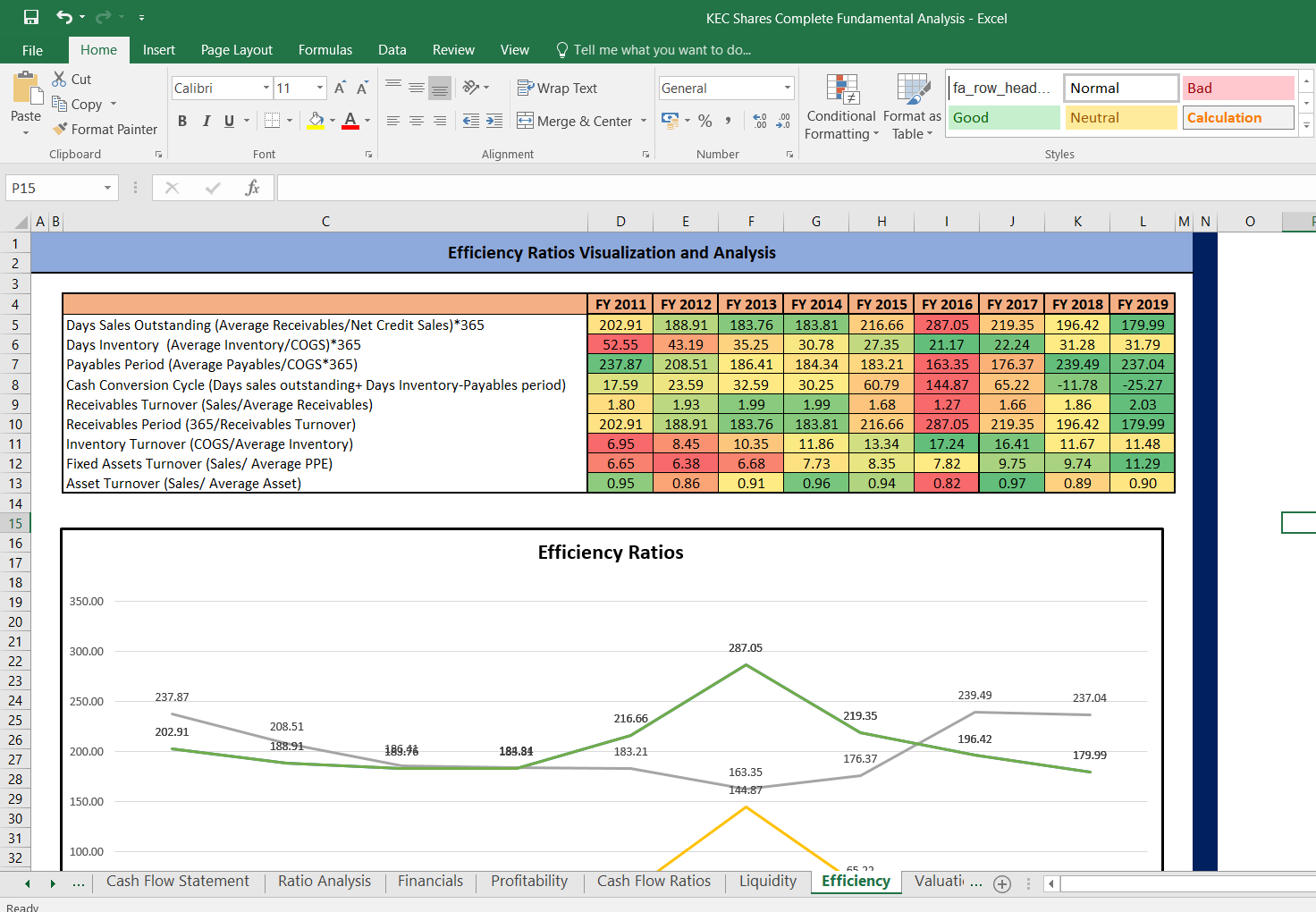Open Format as Table gallery
The image size is (1316, 912).
(x=912, y=107)
